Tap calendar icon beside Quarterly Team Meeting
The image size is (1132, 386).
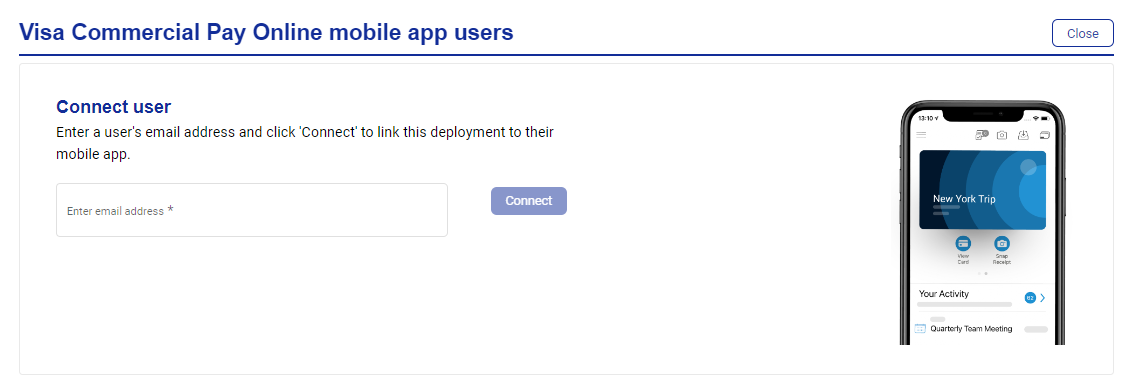(920, 329)
